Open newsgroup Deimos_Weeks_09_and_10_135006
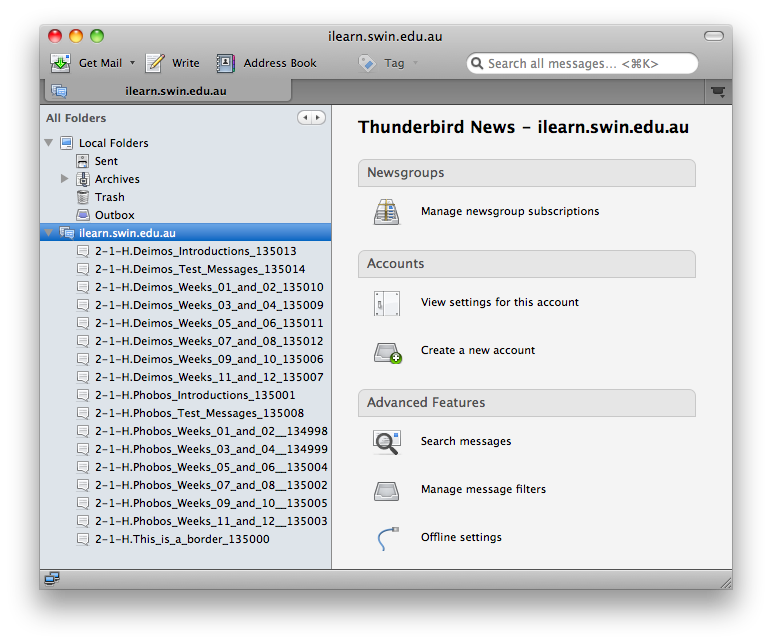Viewport: 772px width, 644px height. pos(209,359)
